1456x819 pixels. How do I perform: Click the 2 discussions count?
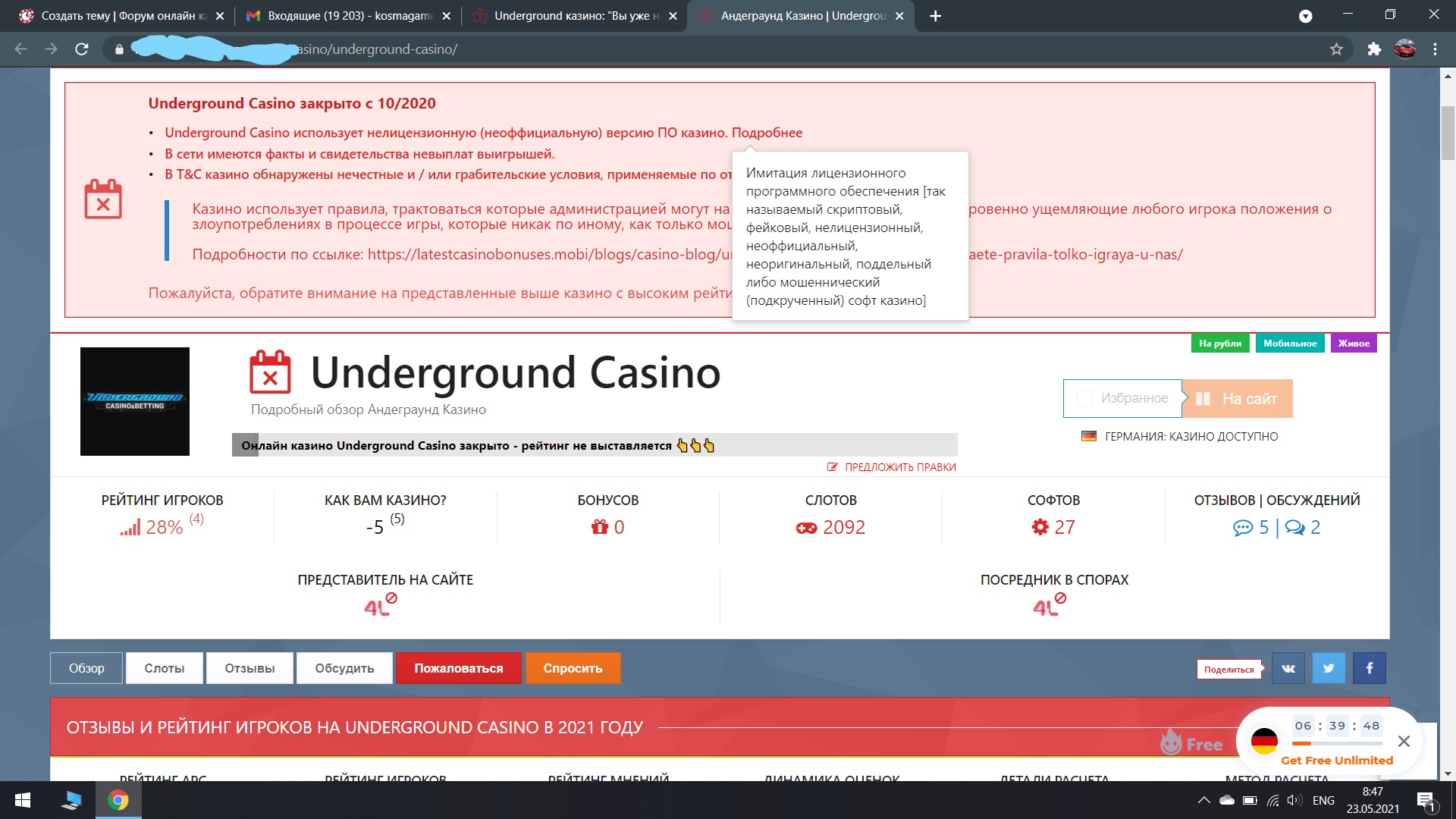[x=1304, y=527]
